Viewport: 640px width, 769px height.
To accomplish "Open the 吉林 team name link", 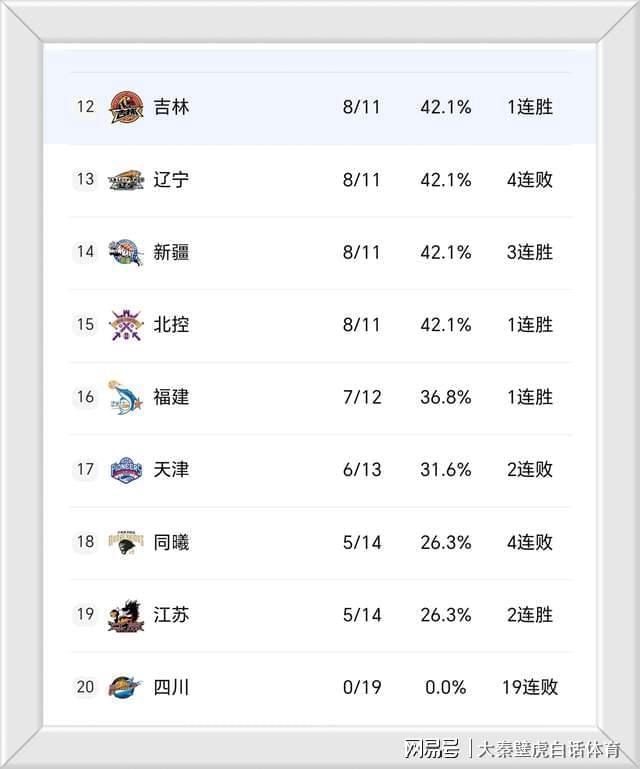I will pyautogui.click(x=171, y=107).
